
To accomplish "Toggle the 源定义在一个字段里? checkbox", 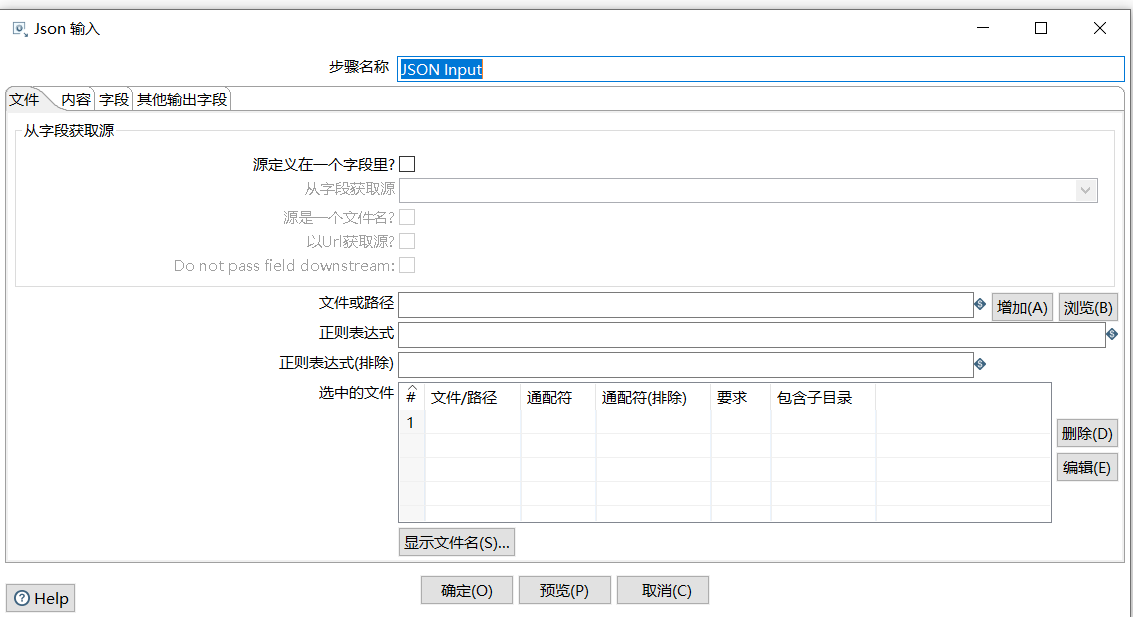I will [408, 164].
